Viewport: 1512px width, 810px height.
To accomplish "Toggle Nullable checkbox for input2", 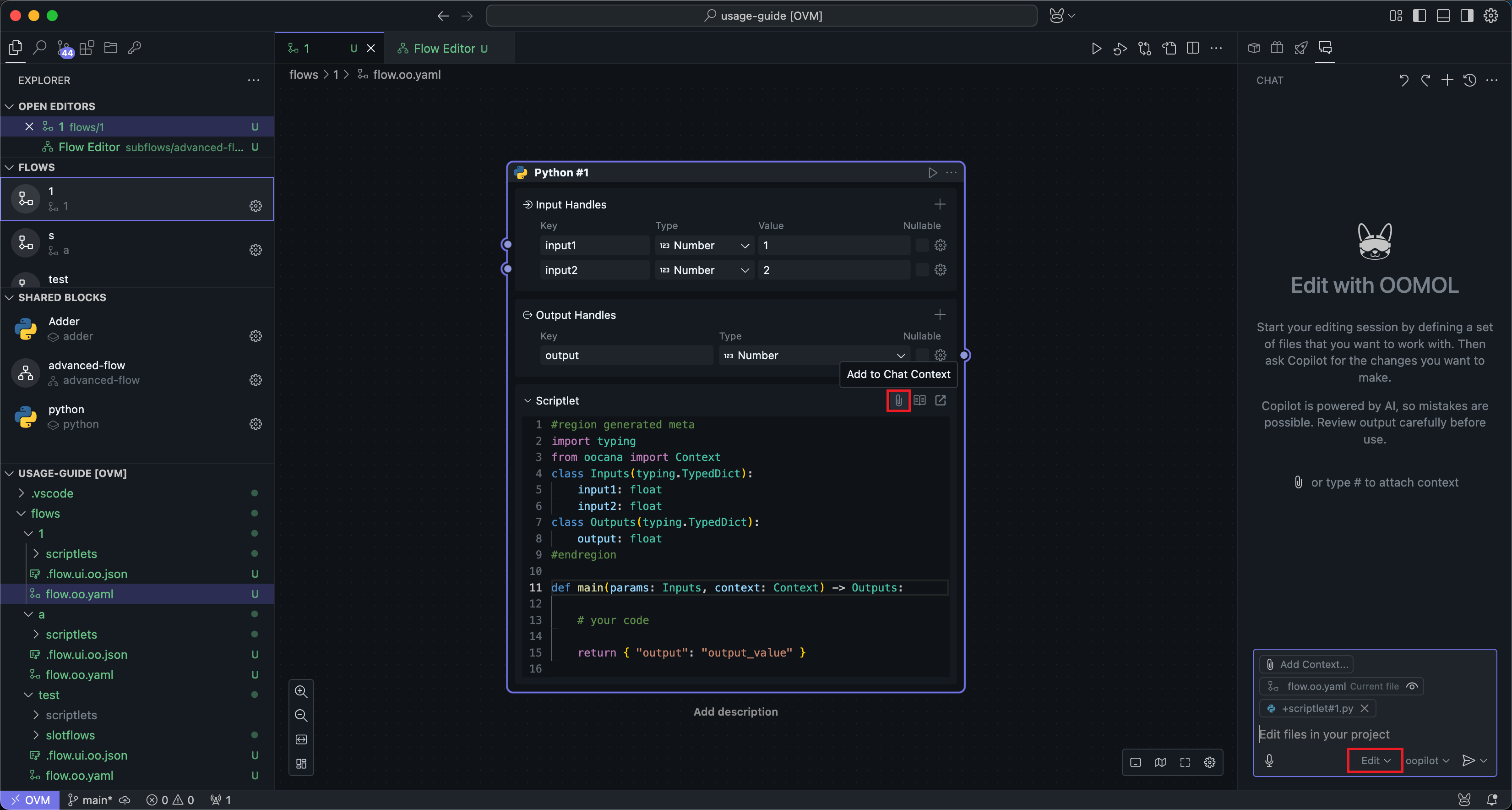I will point(922,270).
